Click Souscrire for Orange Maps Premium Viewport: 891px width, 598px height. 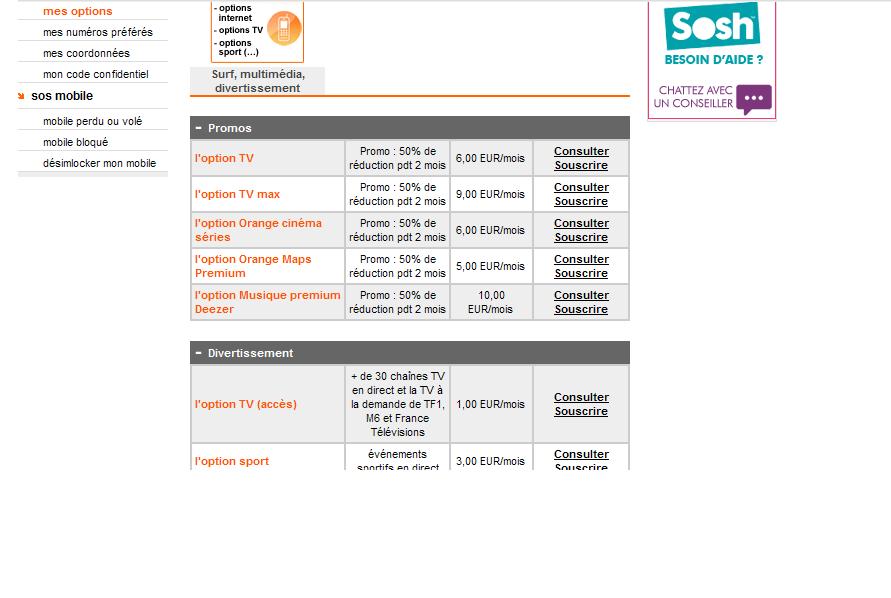[x=581, y=273]
